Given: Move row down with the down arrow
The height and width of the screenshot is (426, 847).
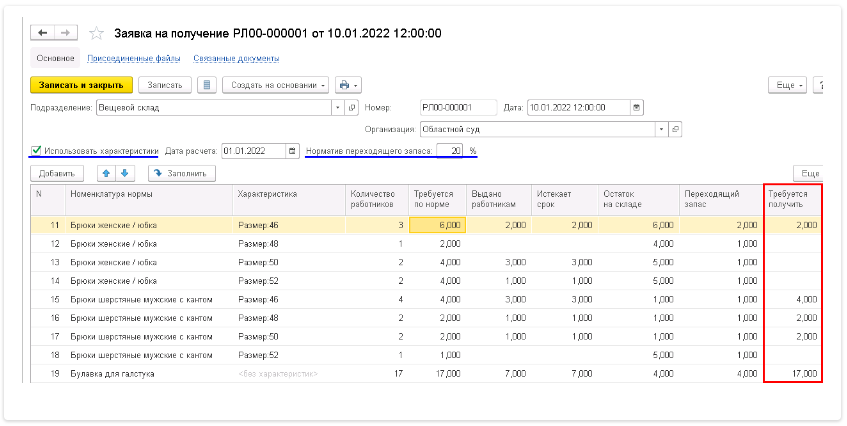Looking at the screenshot, I should tap(124, 173).
